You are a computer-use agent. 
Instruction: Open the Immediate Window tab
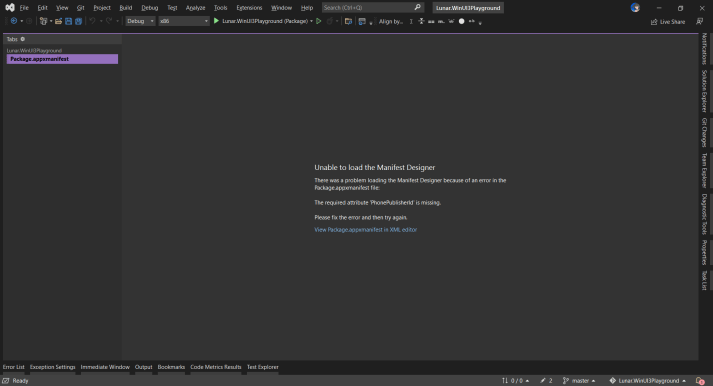105,367
